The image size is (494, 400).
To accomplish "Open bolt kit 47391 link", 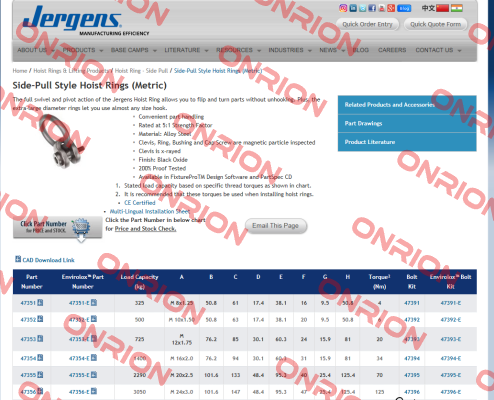I will pos(412,303).
